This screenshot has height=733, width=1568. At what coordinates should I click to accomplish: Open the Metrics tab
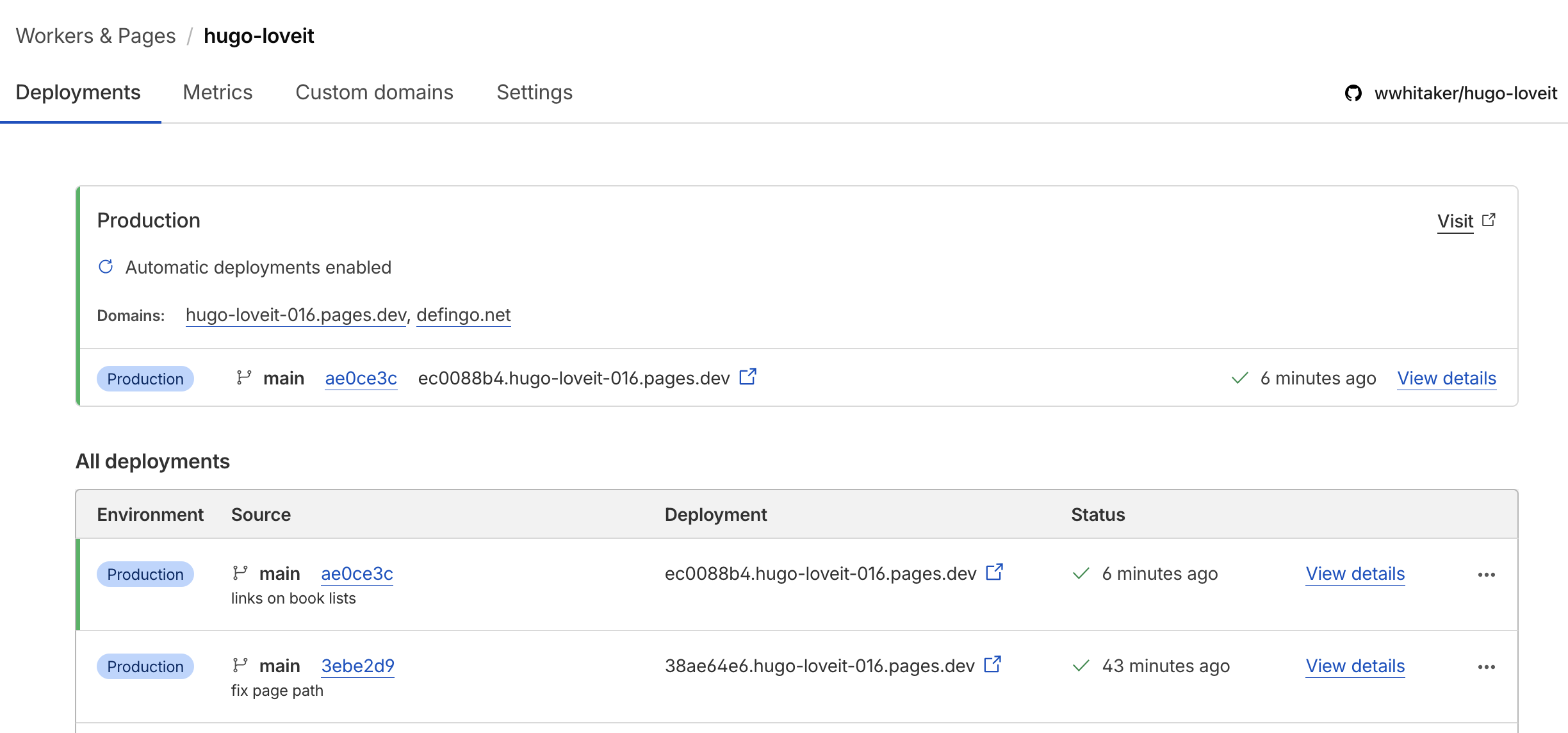tap(218, 92)
